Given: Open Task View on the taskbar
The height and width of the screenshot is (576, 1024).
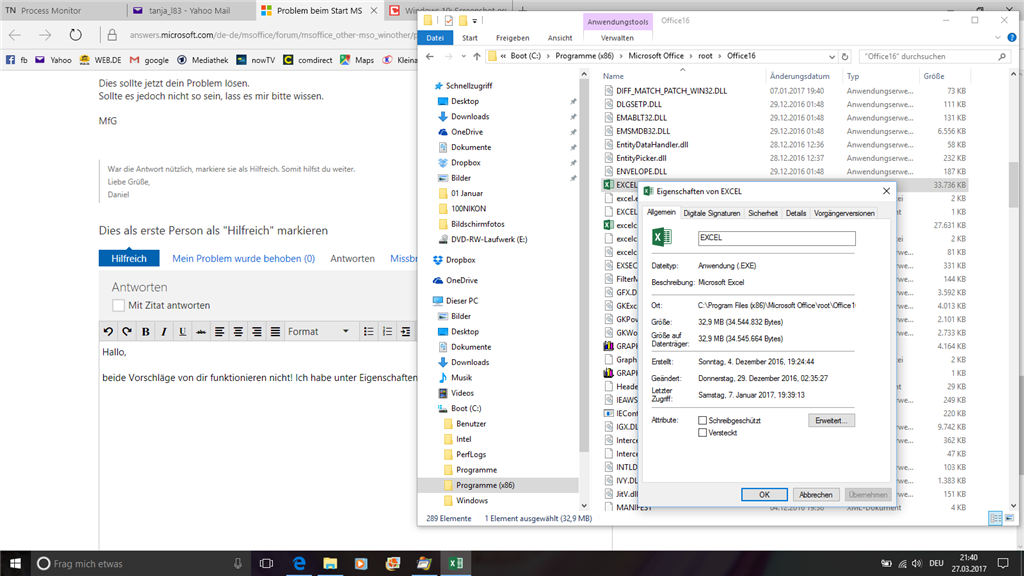Looking at the screenshot, I should 266,563.
